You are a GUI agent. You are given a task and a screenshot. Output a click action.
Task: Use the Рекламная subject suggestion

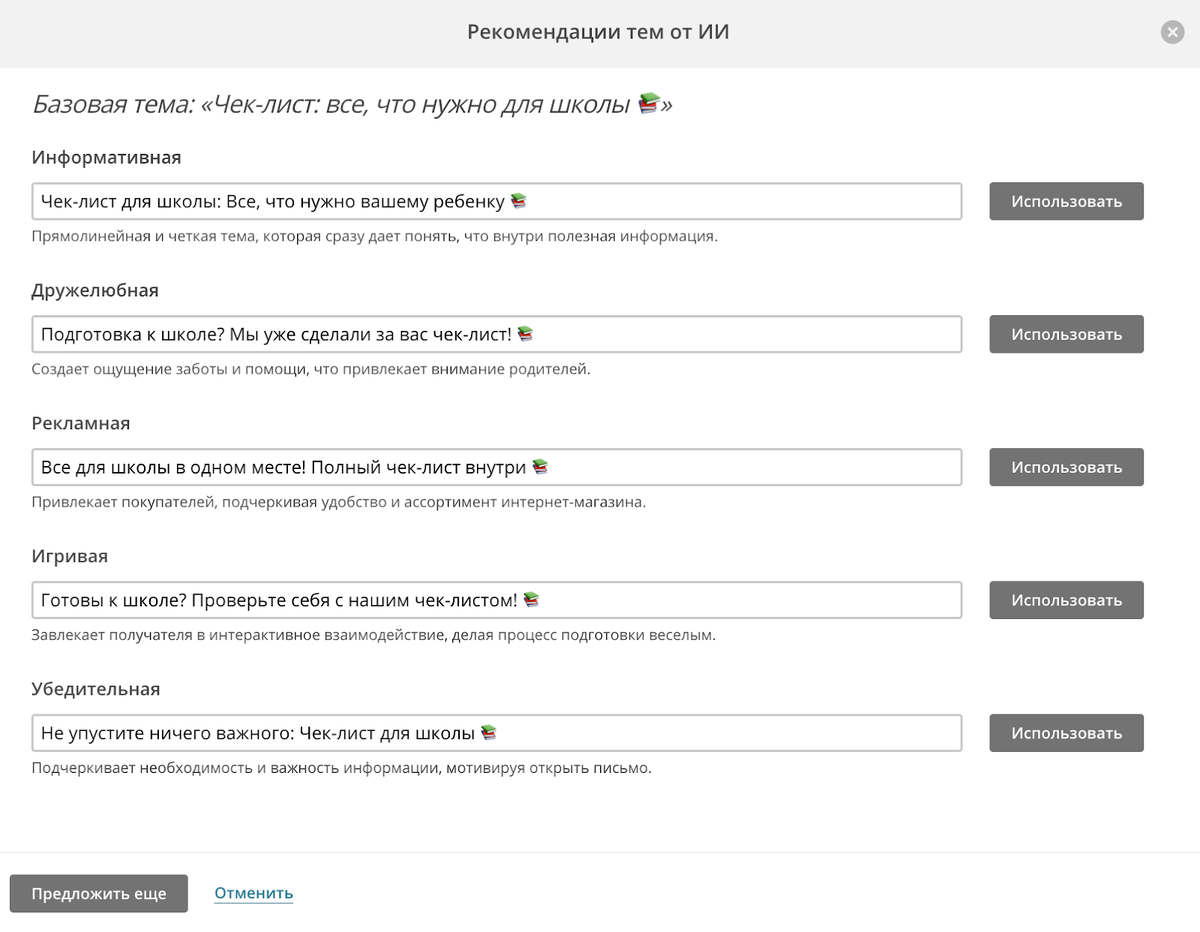point(1066,467)
